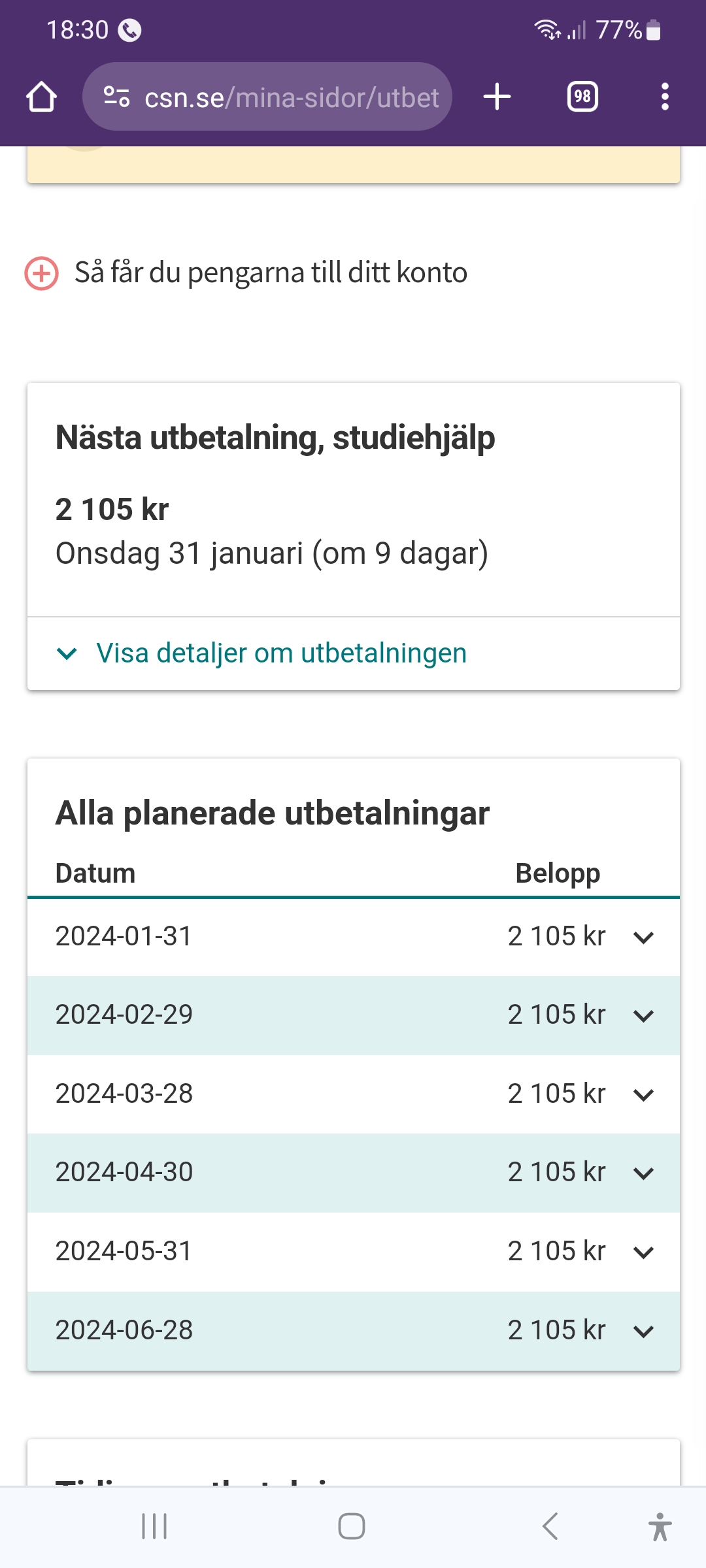Open the browser three-dot menu
This screenshot has width=706, height=1568.
665,97
